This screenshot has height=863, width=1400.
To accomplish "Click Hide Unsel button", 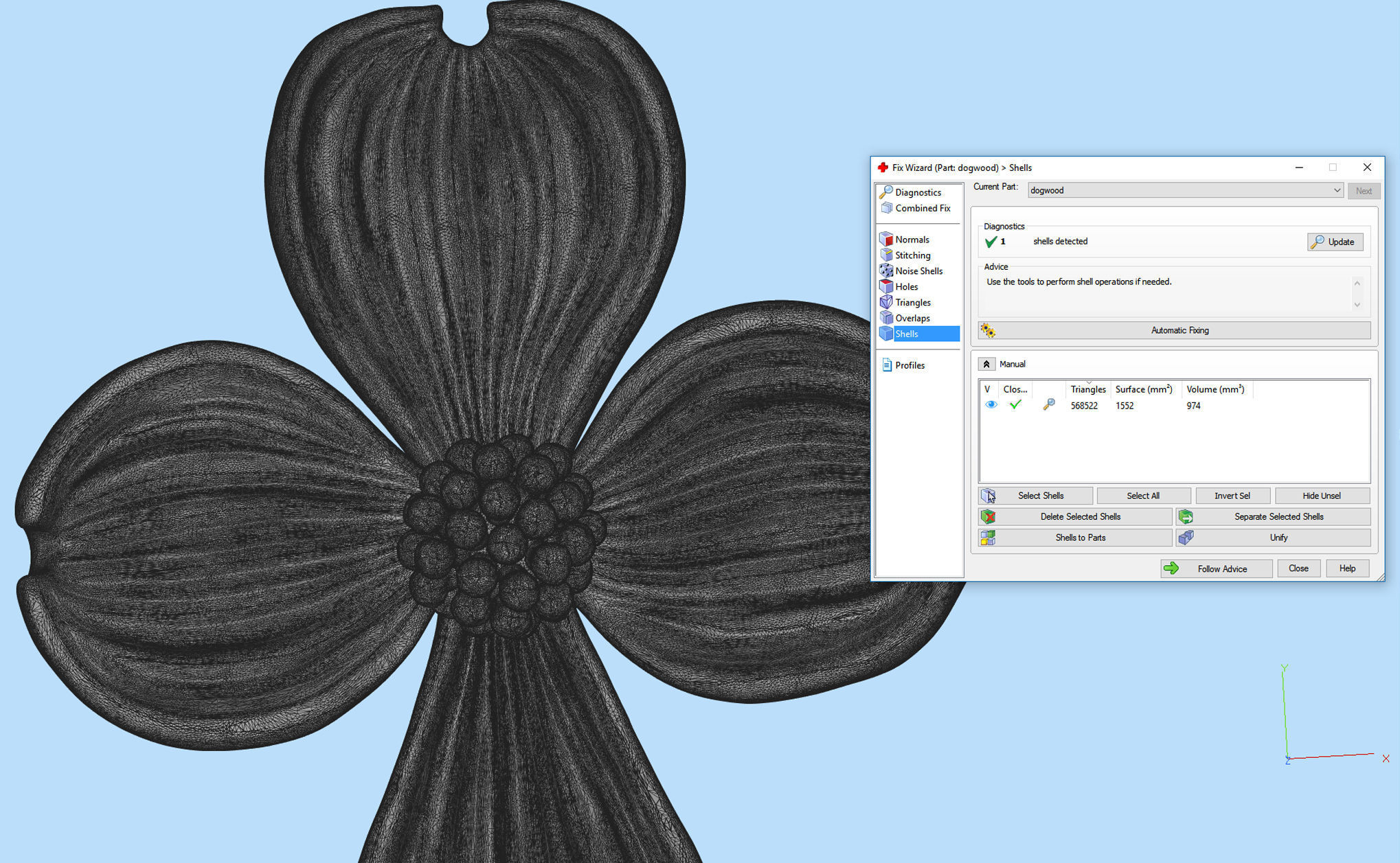I will click(1322, 496).
